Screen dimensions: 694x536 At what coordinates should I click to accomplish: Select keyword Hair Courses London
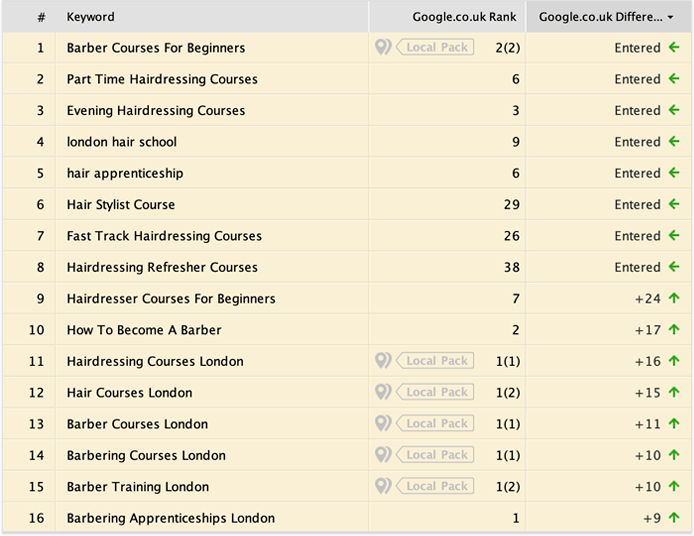coord(129,393)
